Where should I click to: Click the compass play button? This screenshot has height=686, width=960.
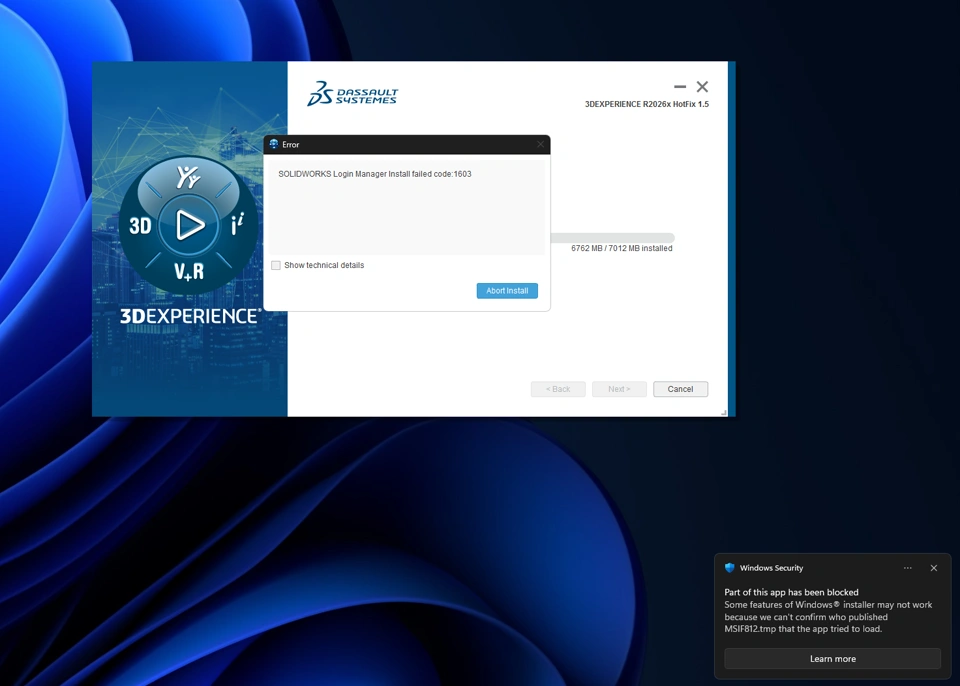[x=189, y=225]
